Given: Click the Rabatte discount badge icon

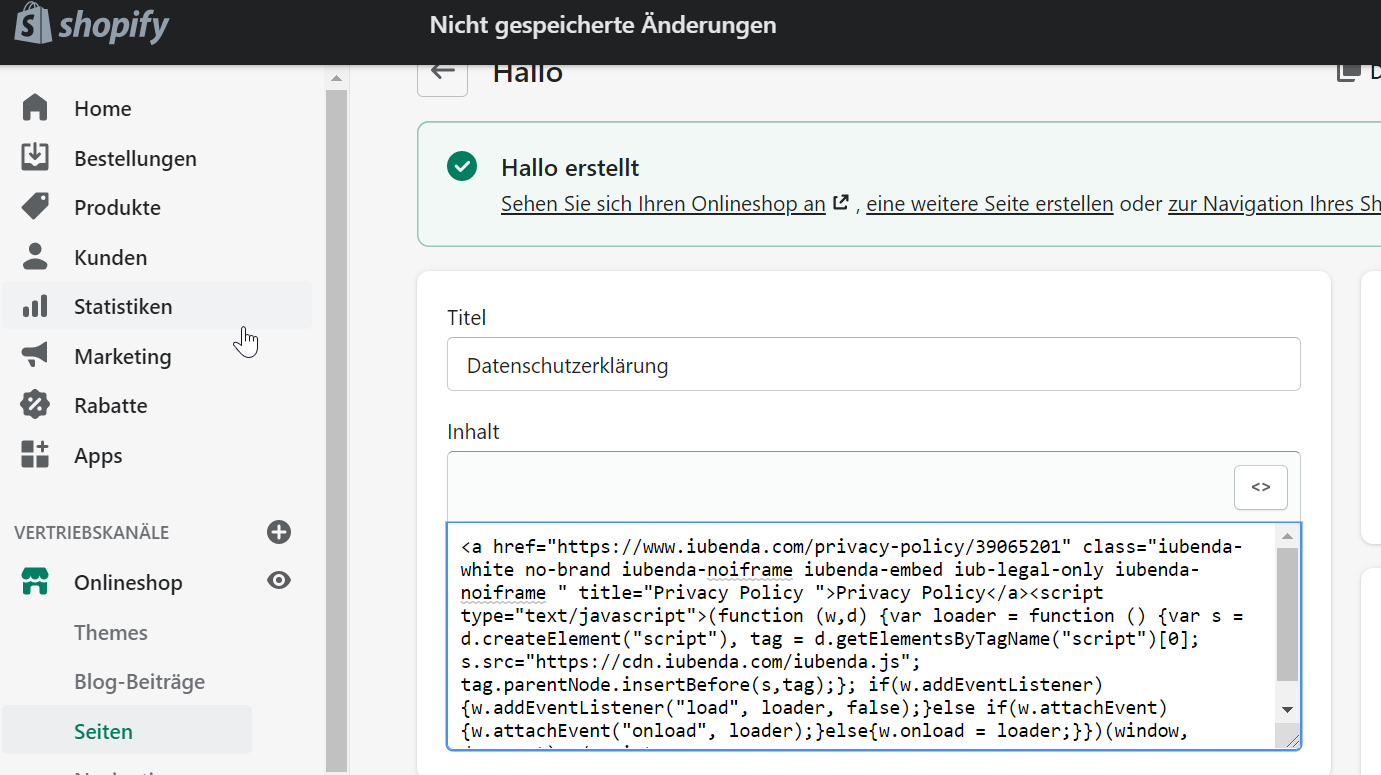Looking at the screenshot, I should 35,405.
